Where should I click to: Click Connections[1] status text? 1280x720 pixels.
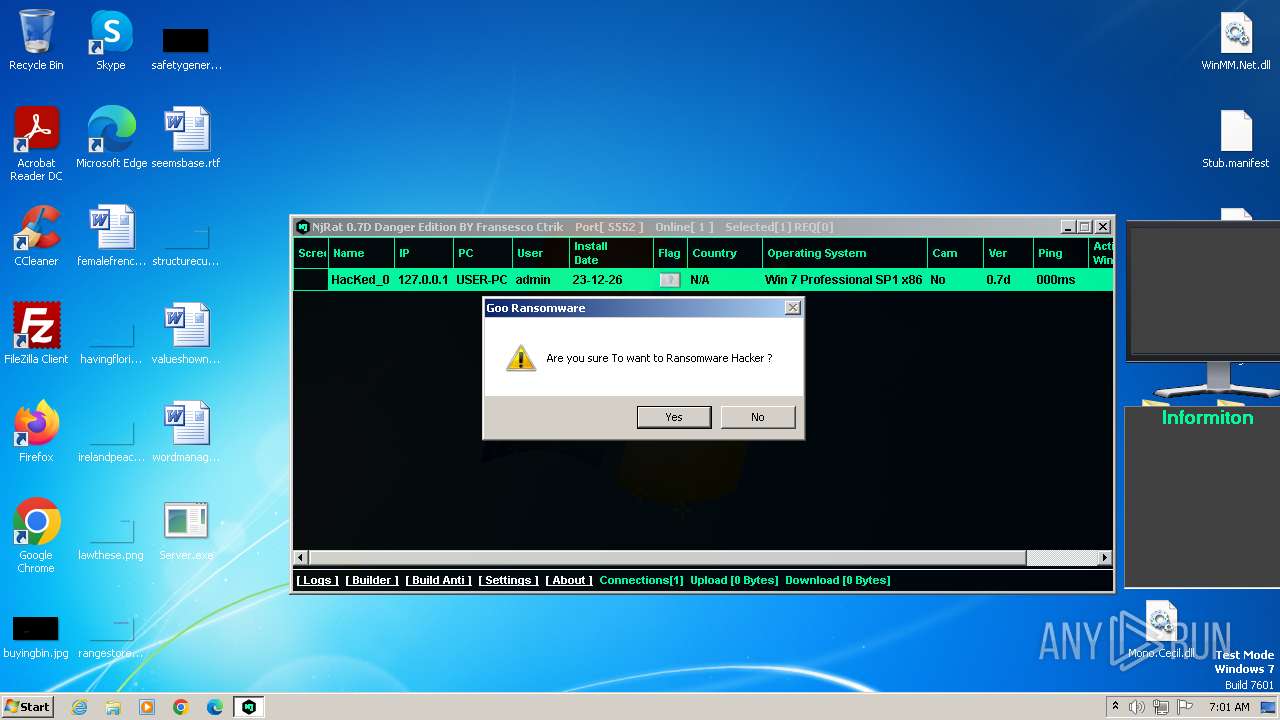(x=641, y=580)
